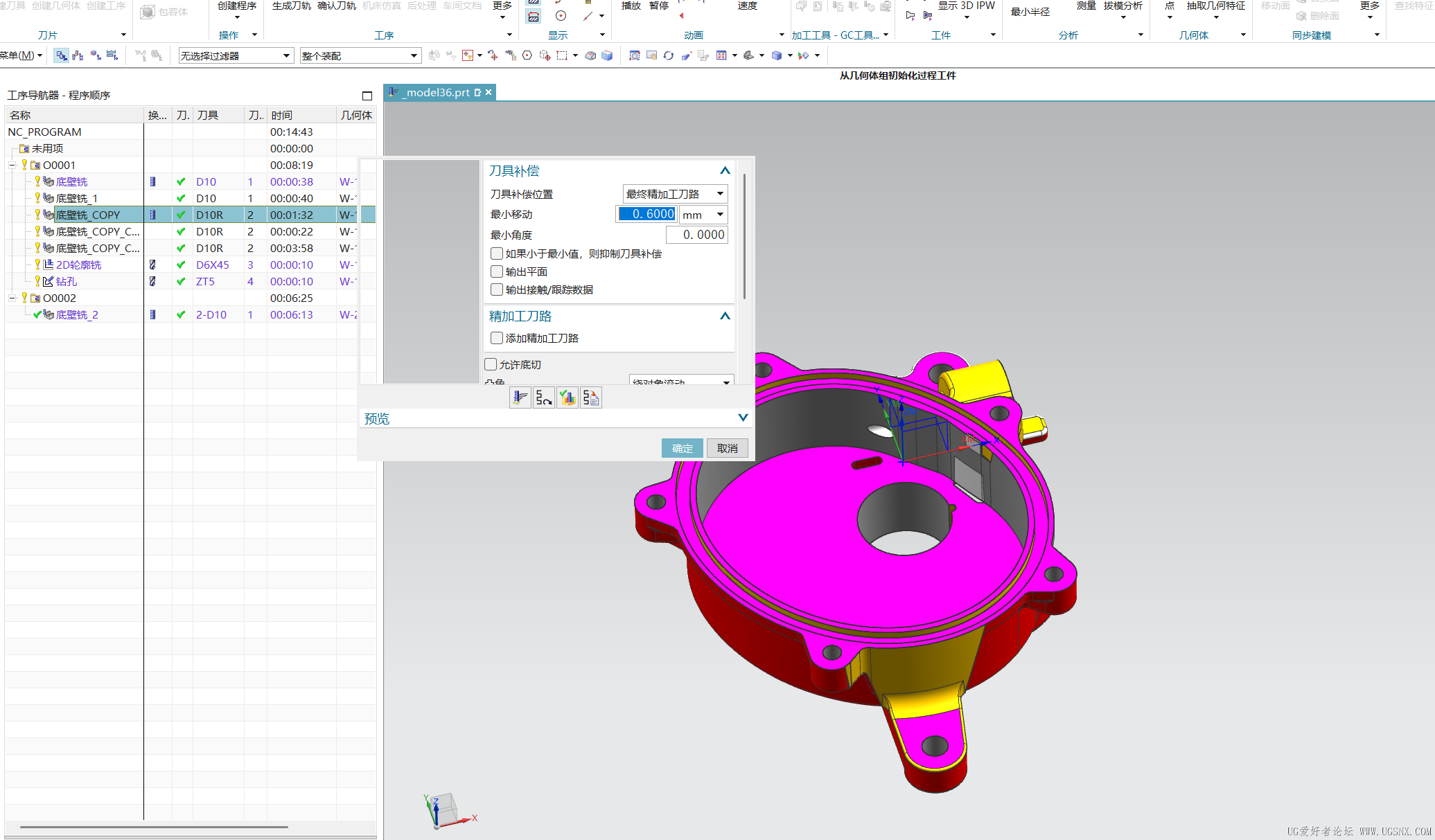Collapse the O0002 program group
Screen dimensions: 1435x840
pyautogui.click(x=12, y=298)
